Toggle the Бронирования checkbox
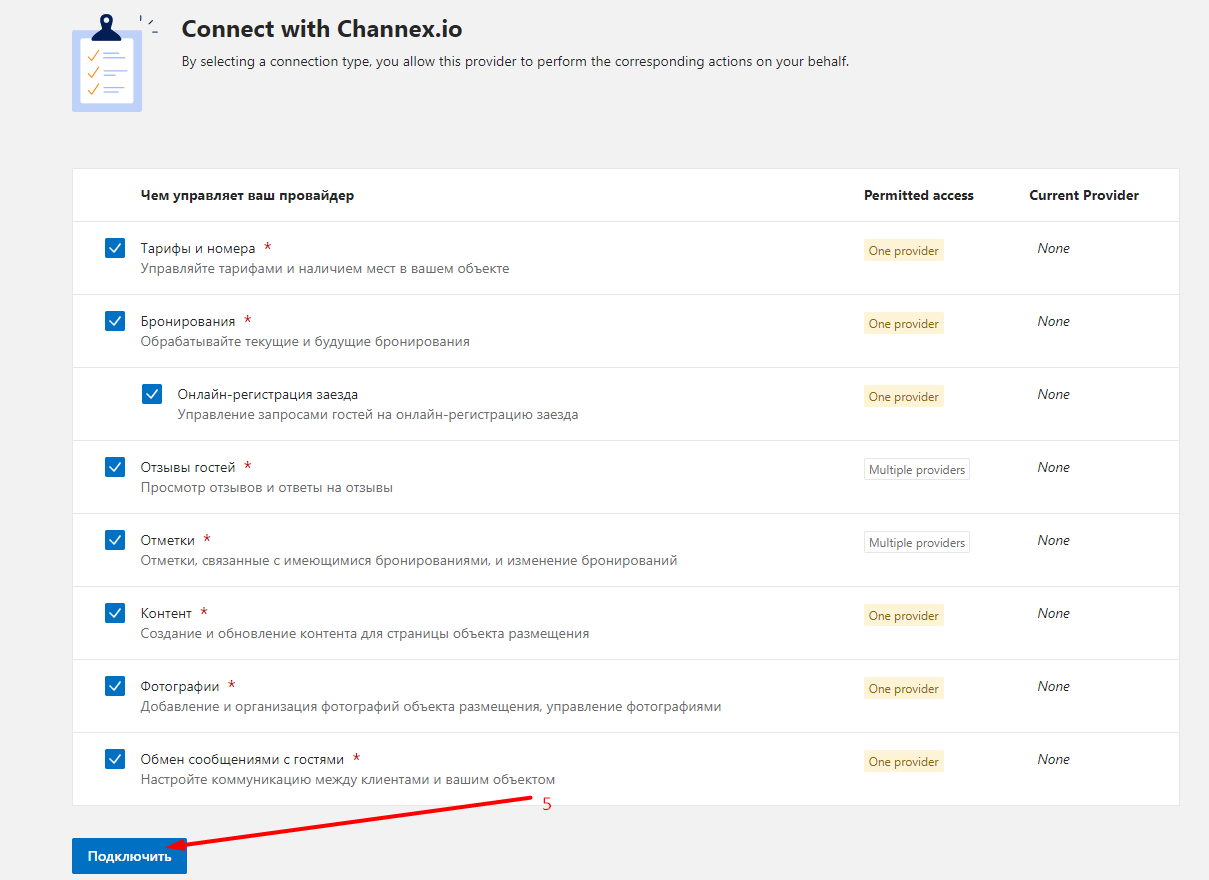 [x=115, y=321]
